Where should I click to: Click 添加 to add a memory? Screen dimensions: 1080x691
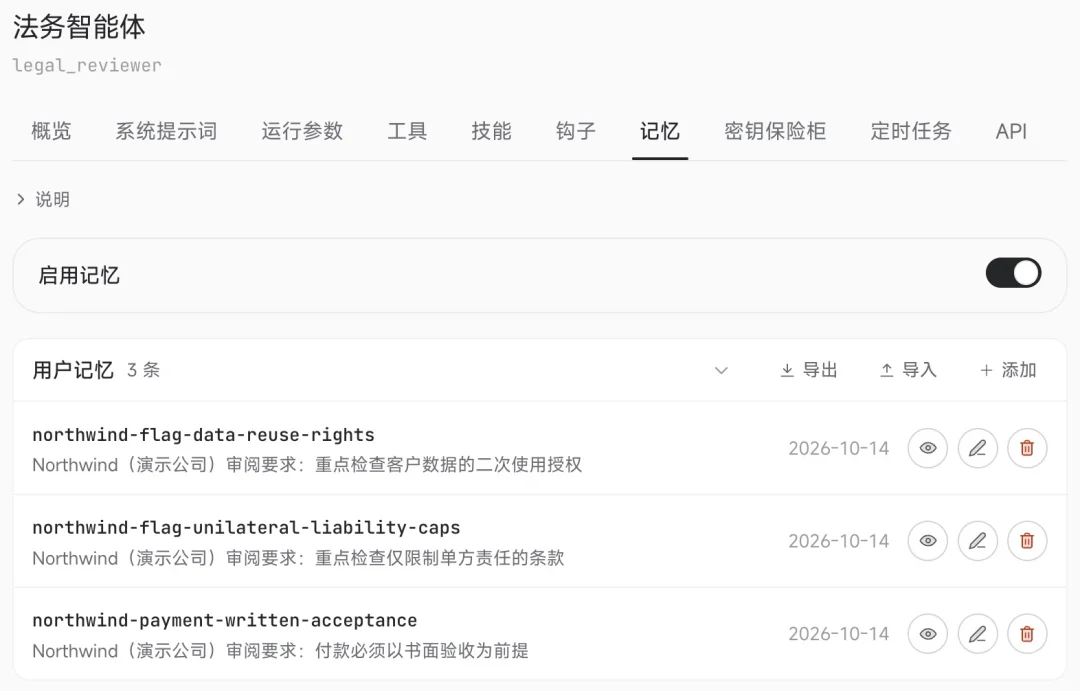[x=1008, y=370]
